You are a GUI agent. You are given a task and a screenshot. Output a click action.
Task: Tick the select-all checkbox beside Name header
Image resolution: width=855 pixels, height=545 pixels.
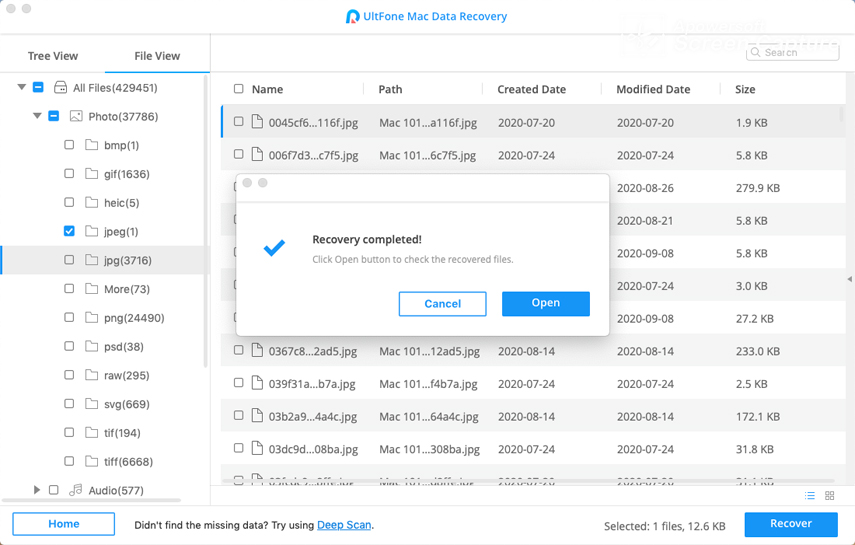tap(238, 89)
